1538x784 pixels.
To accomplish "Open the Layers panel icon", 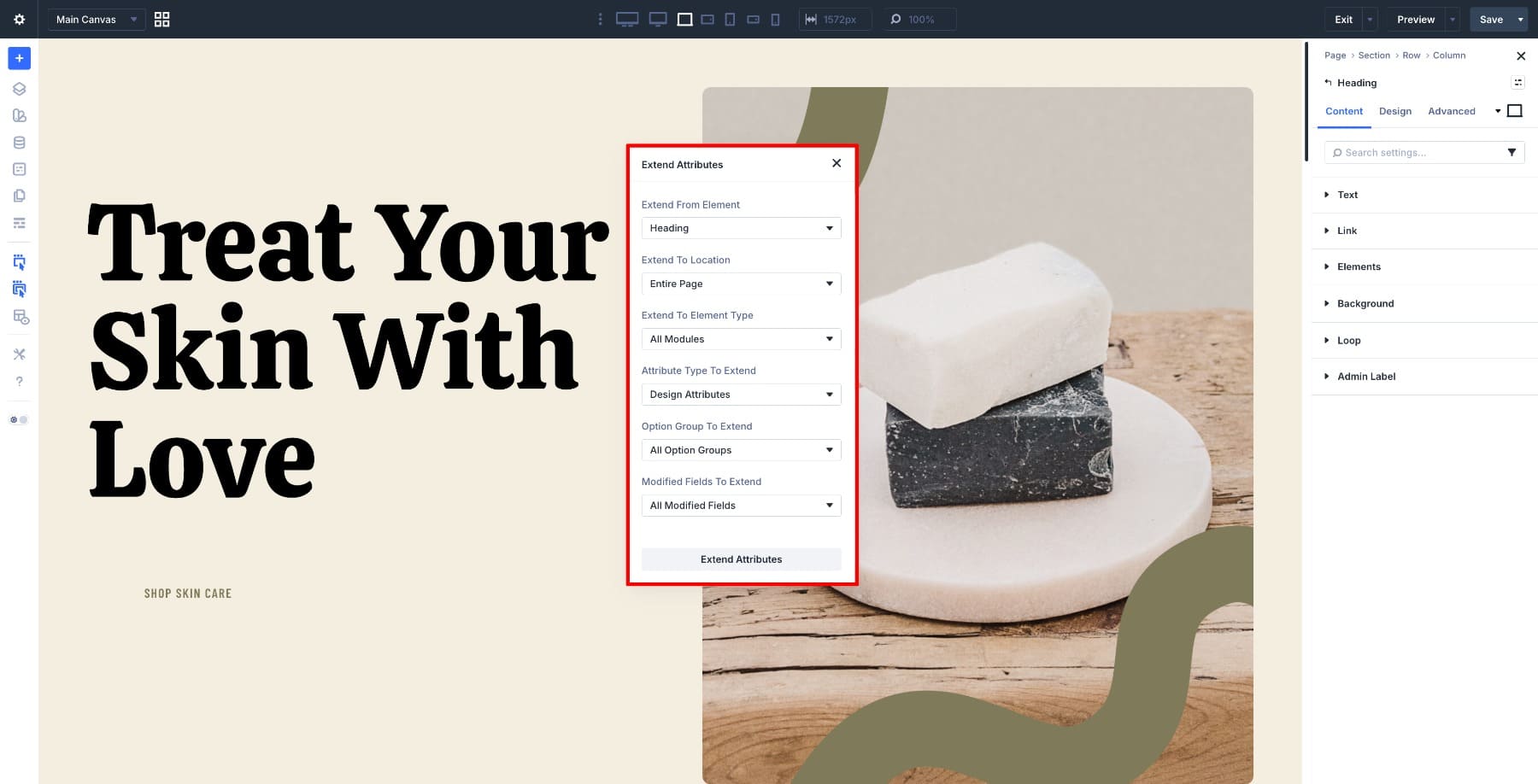I will (x=19, y=87).
